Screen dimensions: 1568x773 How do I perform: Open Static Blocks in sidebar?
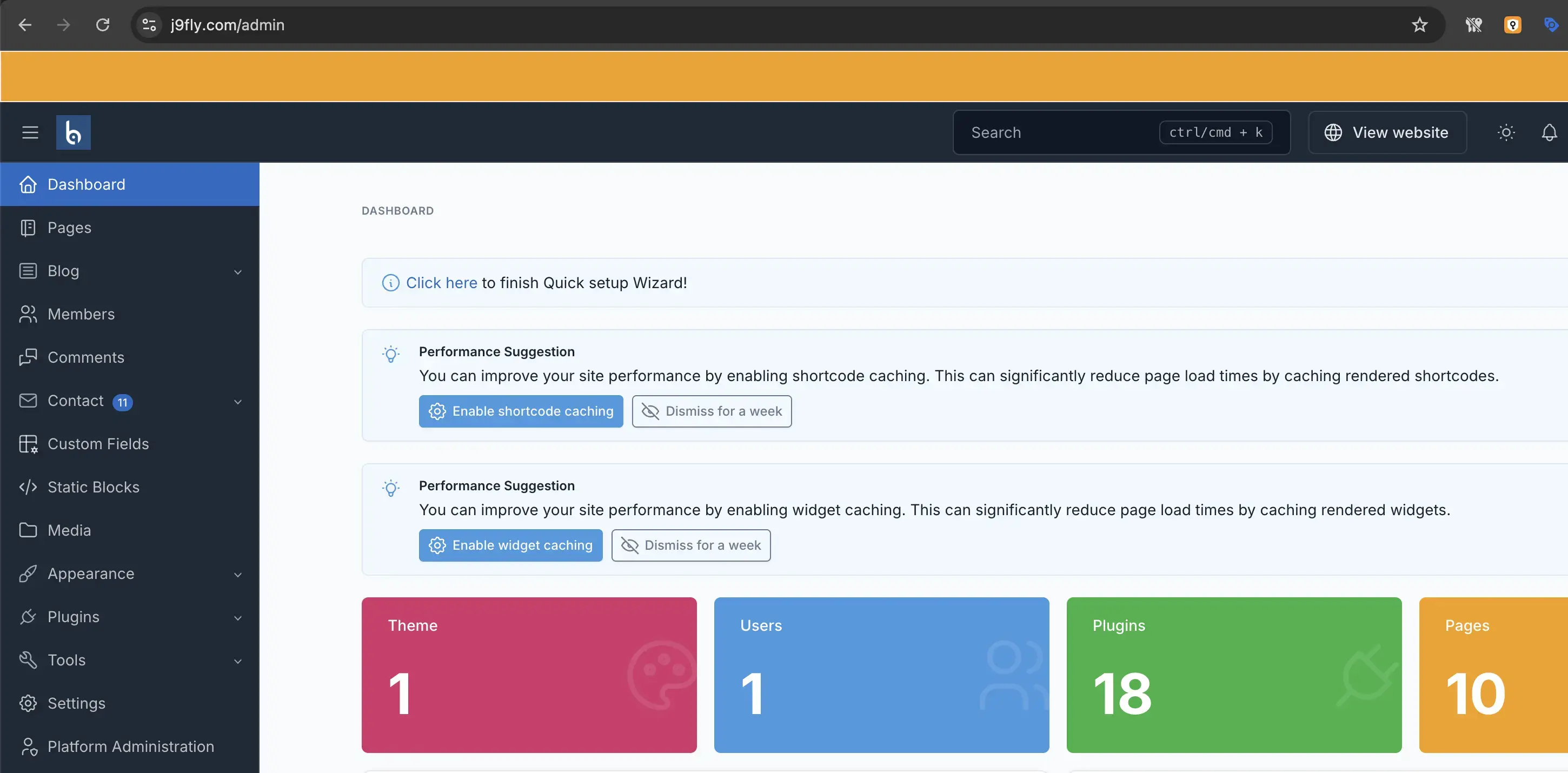(130, 487)
